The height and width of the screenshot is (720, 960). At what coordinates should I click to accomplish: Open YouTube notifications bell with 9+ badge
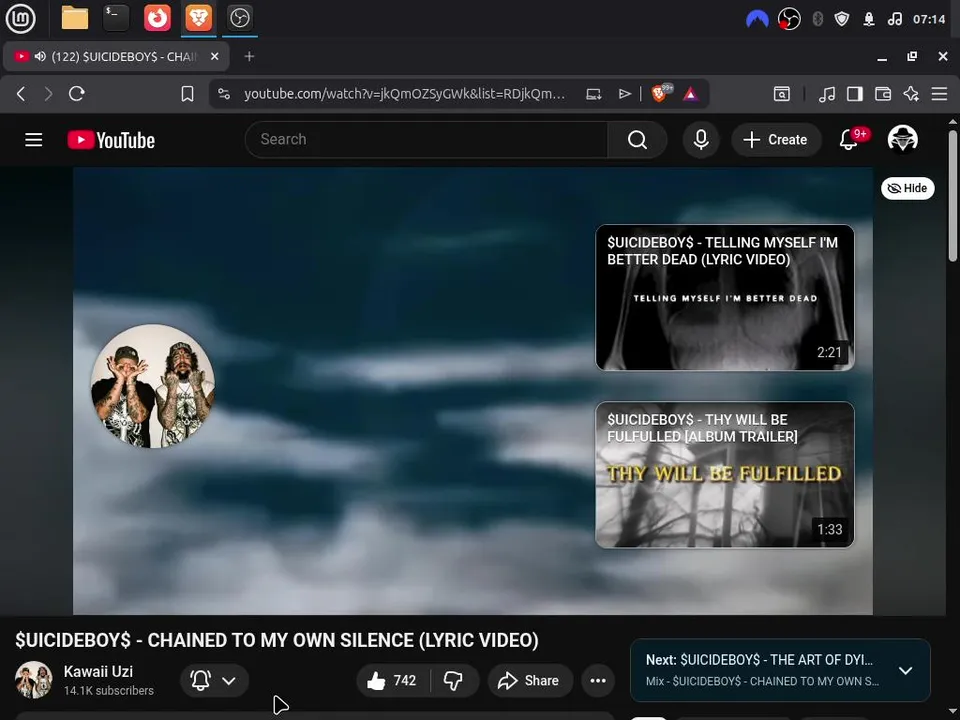(x=849, y=139)
